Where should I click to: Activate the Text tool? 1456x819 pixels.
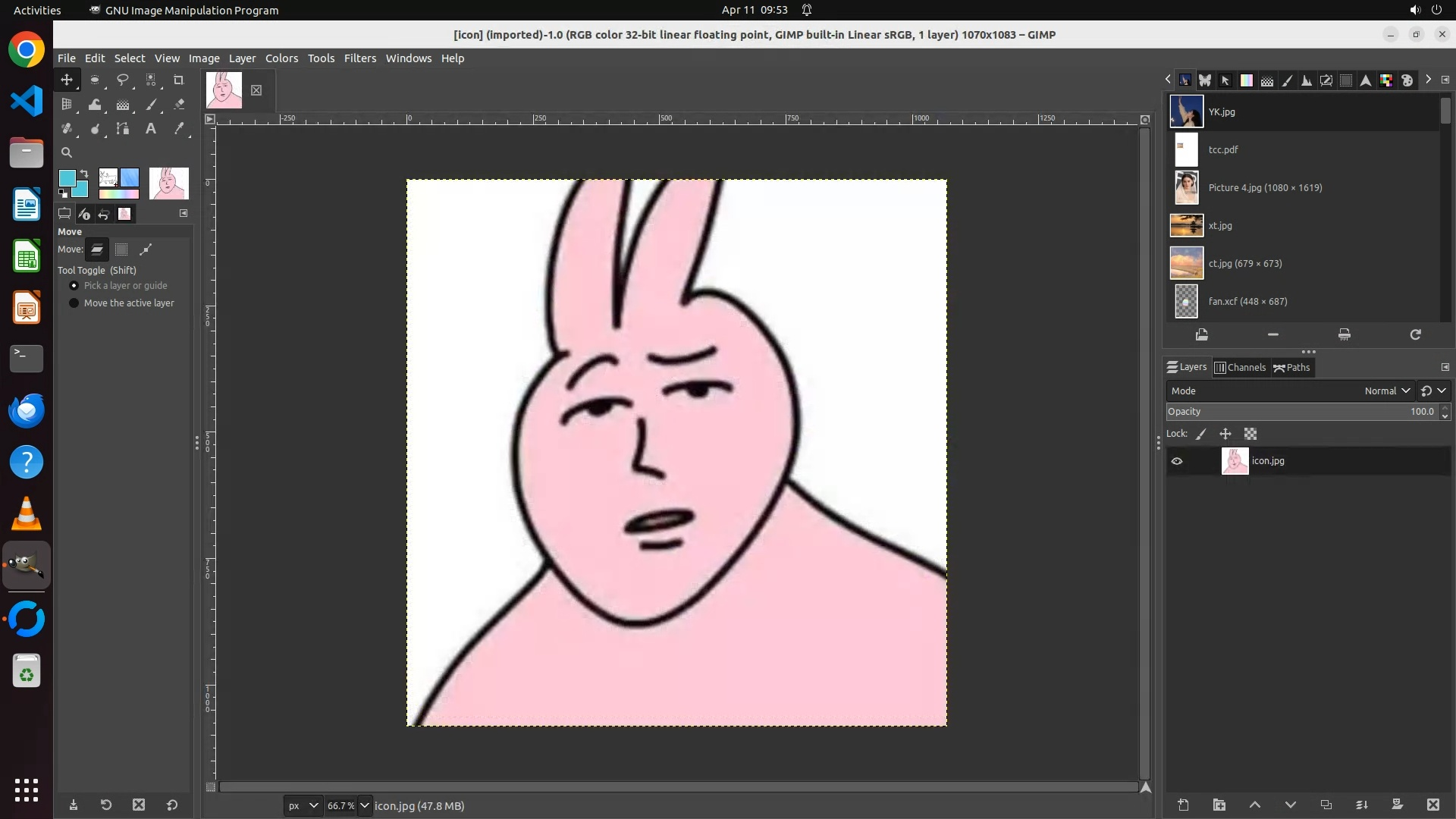point(151,130)
